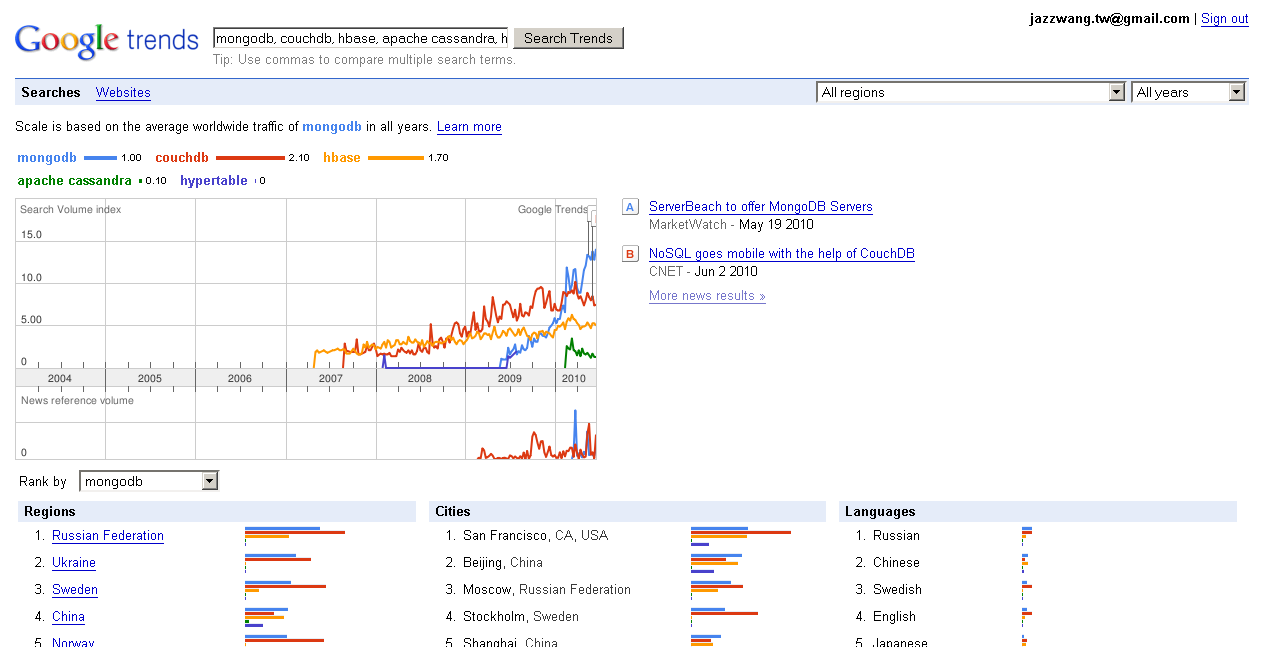
Task: Click the blue news marker A icon
Action: tap(630, 207)
